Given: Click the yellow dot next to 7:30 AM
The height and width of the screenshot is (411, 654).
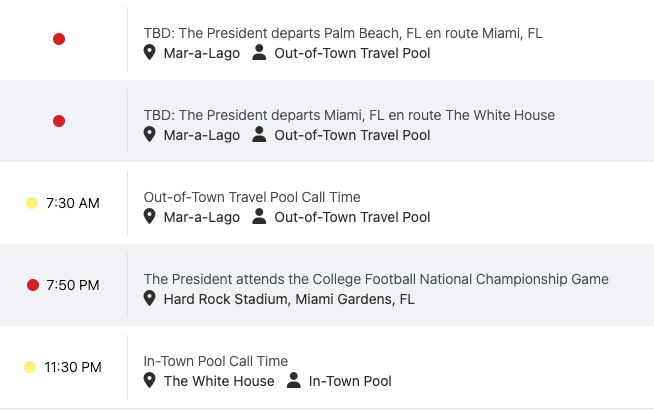Looking at the screenshot, I should coord(32,203).
